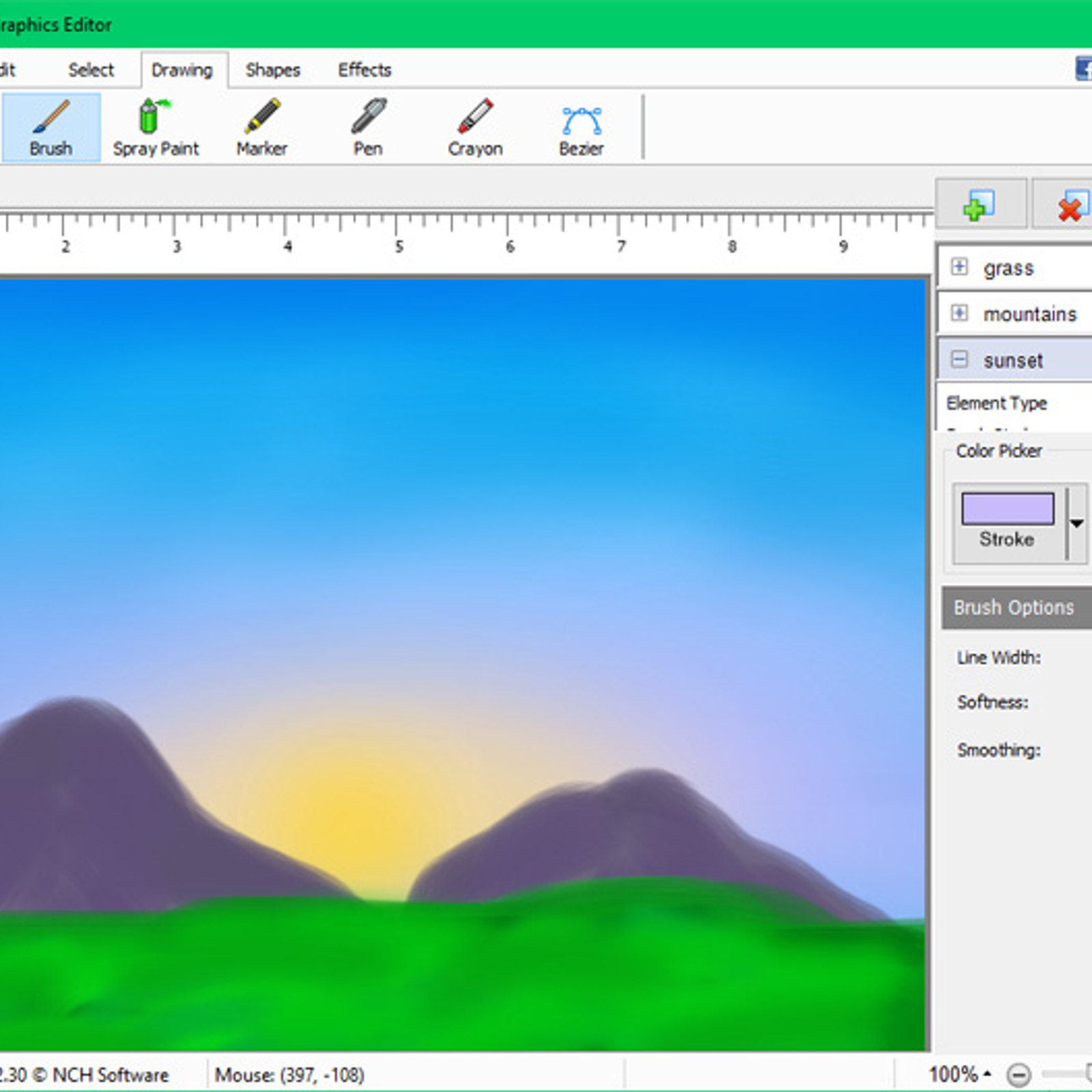Viewport: 1092px width, 1092px height.
Task: Select the Marker tool
Action: [261, 128]
